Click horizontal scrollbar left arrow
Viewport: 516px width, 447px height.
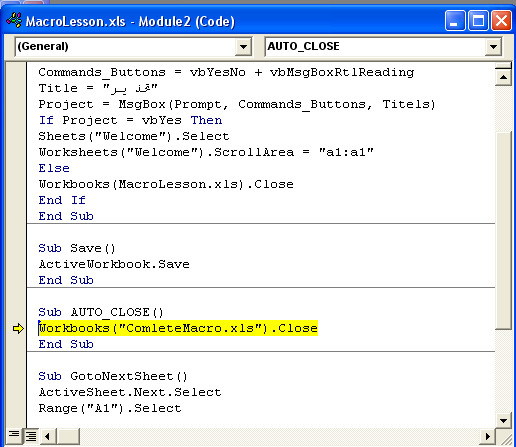click(48, 436)
